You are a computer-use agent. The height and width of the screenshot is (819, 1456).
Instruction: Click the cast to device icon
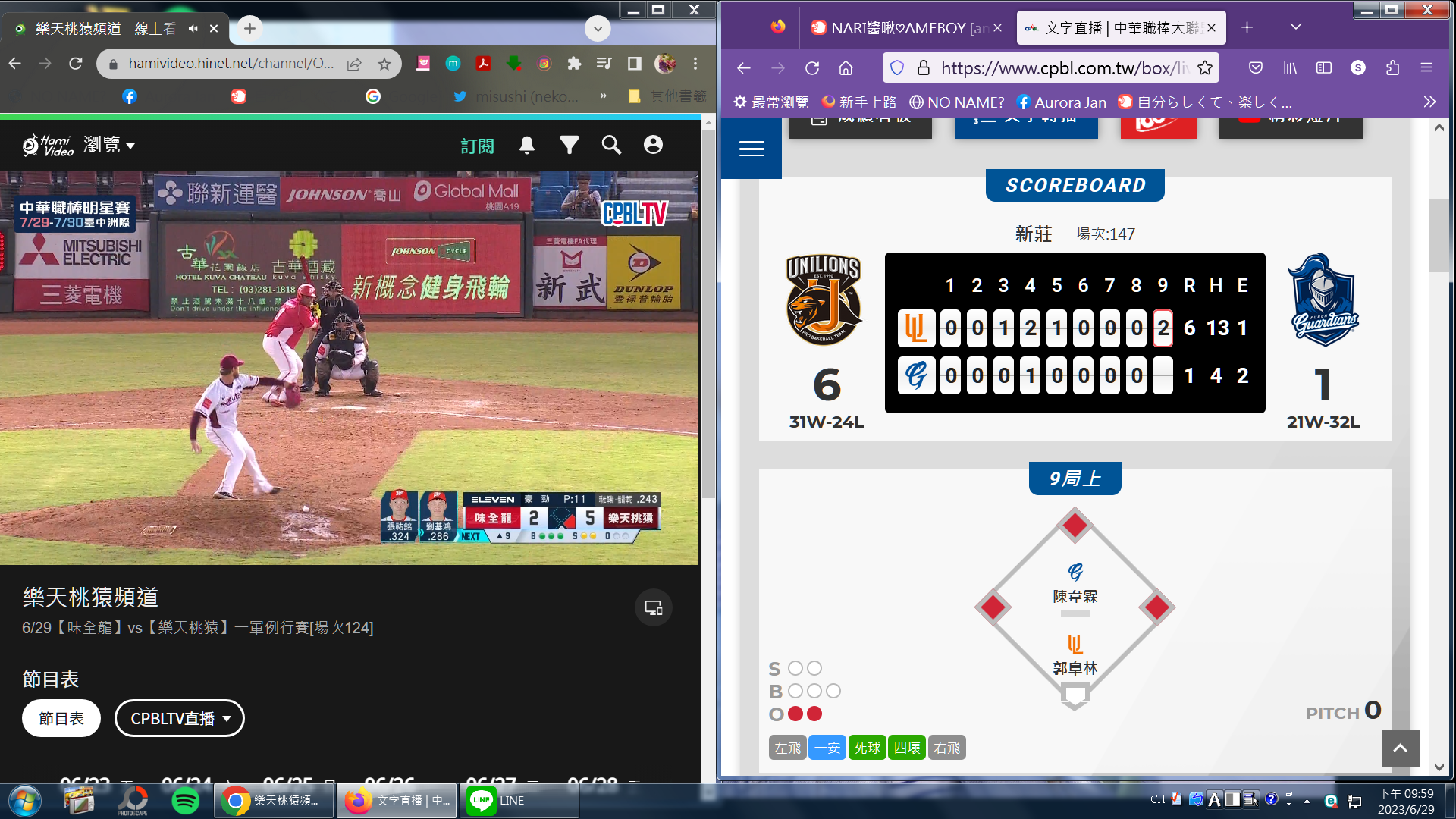pyautogui.click(x=654, y=607)
